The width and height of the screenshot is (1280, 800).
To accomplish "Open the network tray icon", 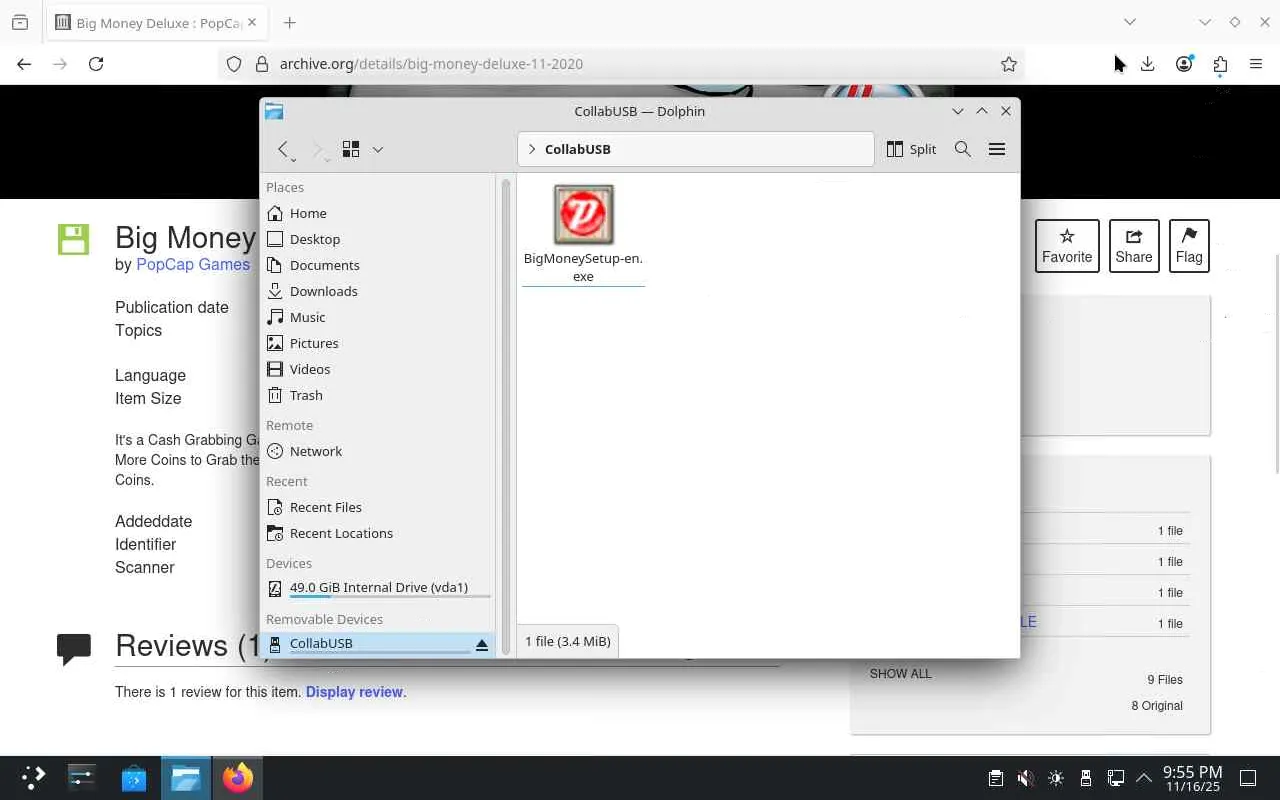I will [x=1116, y=778].
